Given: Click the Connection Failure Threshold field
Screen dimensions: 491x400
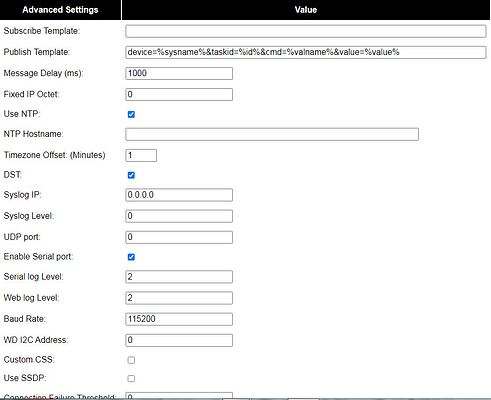Looking at the screenshot, I should click(179, 396).
